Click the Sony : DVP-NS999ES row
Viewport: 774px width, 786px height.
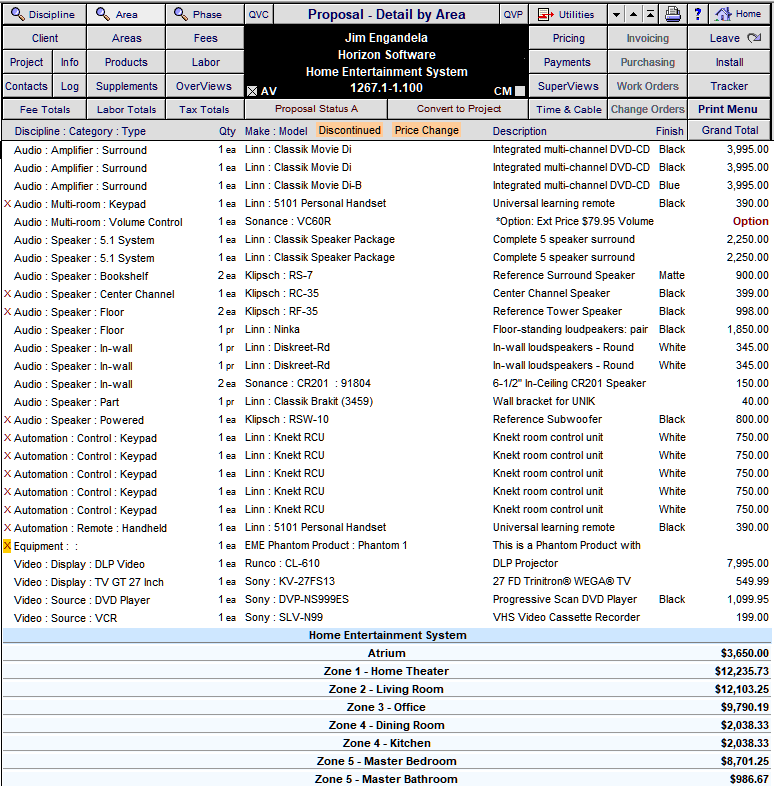point(386,600)
